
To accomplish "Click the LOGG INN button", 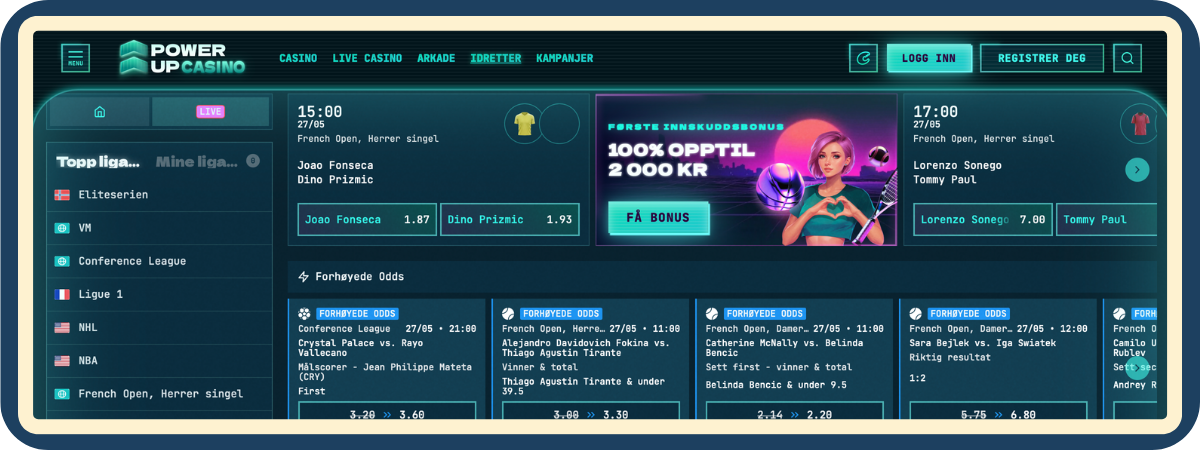I will (x=929, y=58).
